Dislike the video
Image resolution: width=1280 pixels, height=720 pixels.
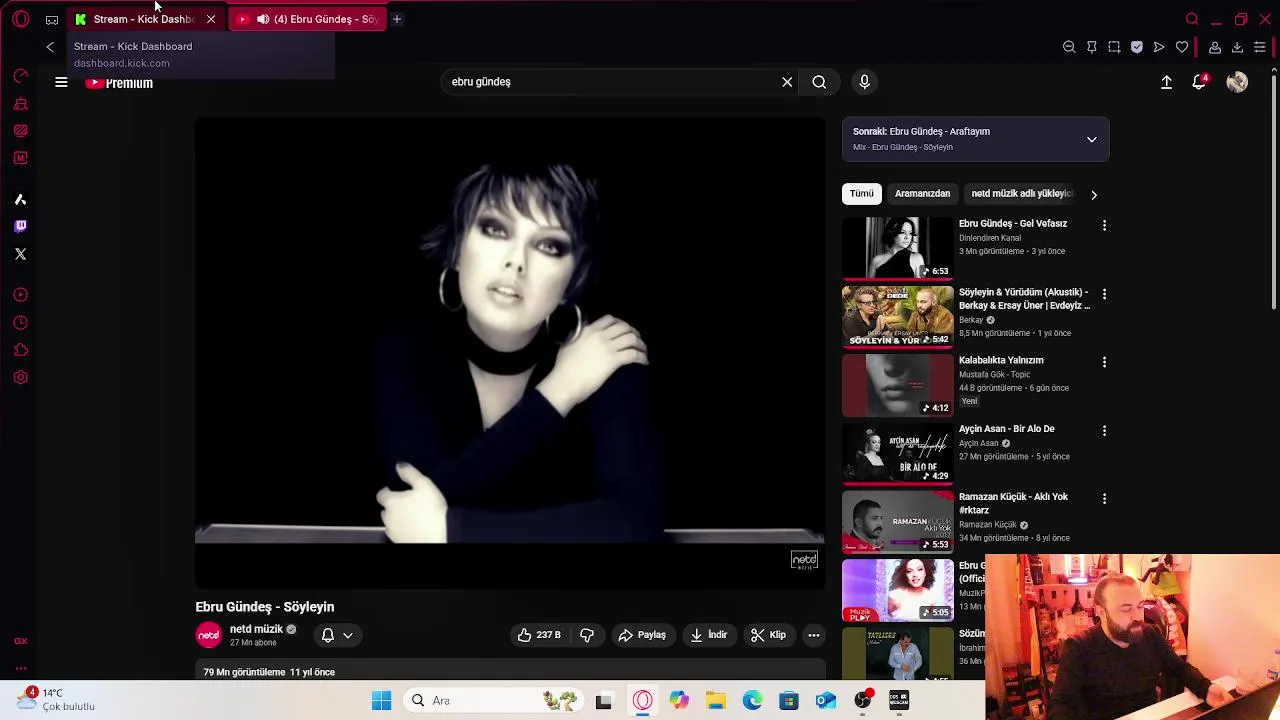pos(587,635)
